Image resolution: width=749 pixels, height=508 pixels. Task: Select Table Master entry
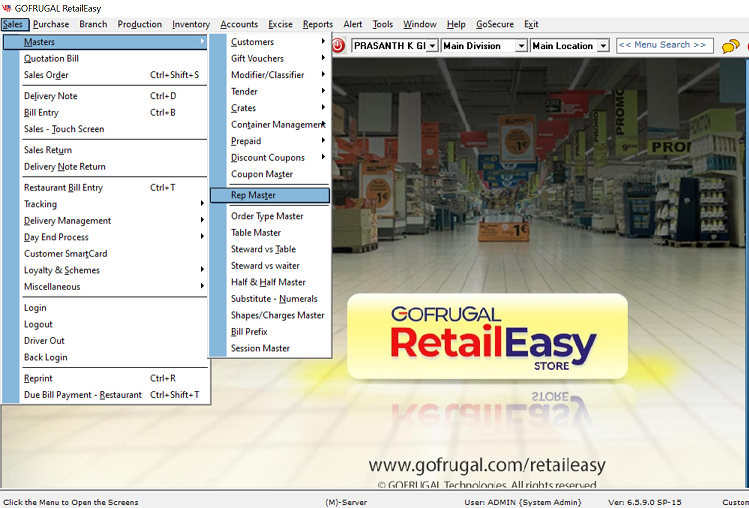[x=256, y=233]
